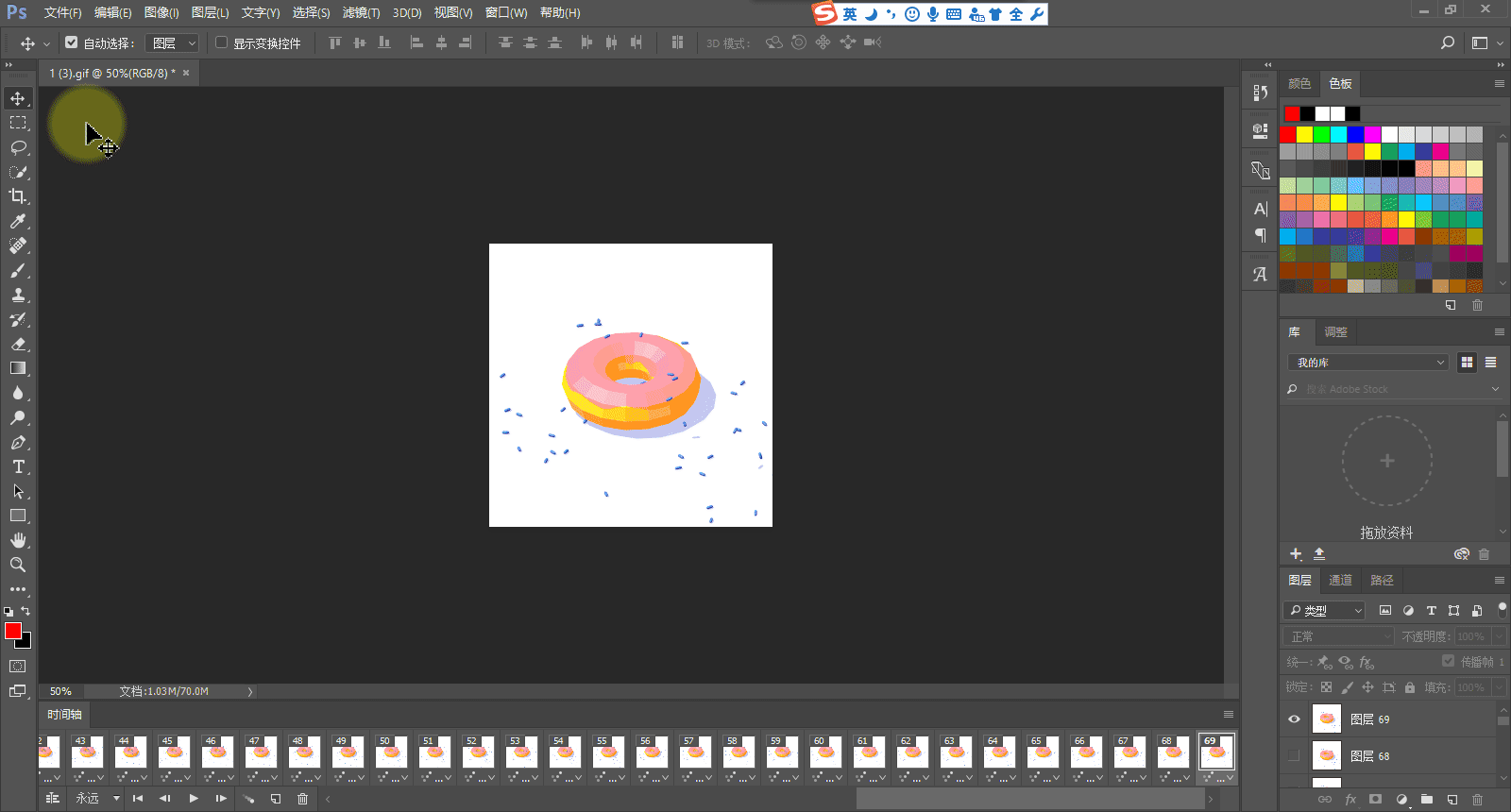Pick the yellow swatch in color panel
This screenshot has height=812, width=1511.
tap(1304, 134)
